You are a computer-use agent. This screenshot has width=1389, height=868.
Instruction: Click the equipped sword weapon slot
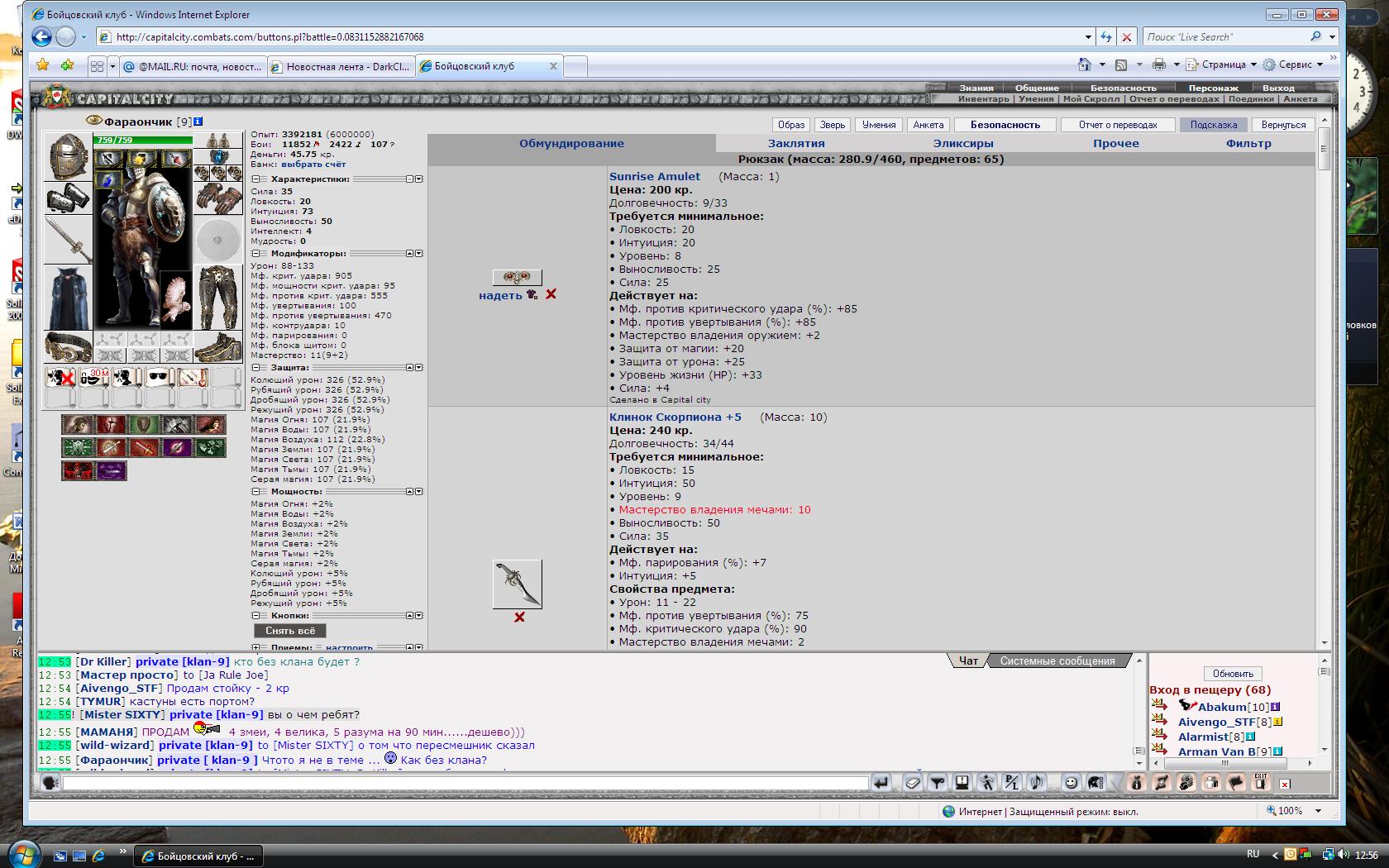click(x=68, y=240)
